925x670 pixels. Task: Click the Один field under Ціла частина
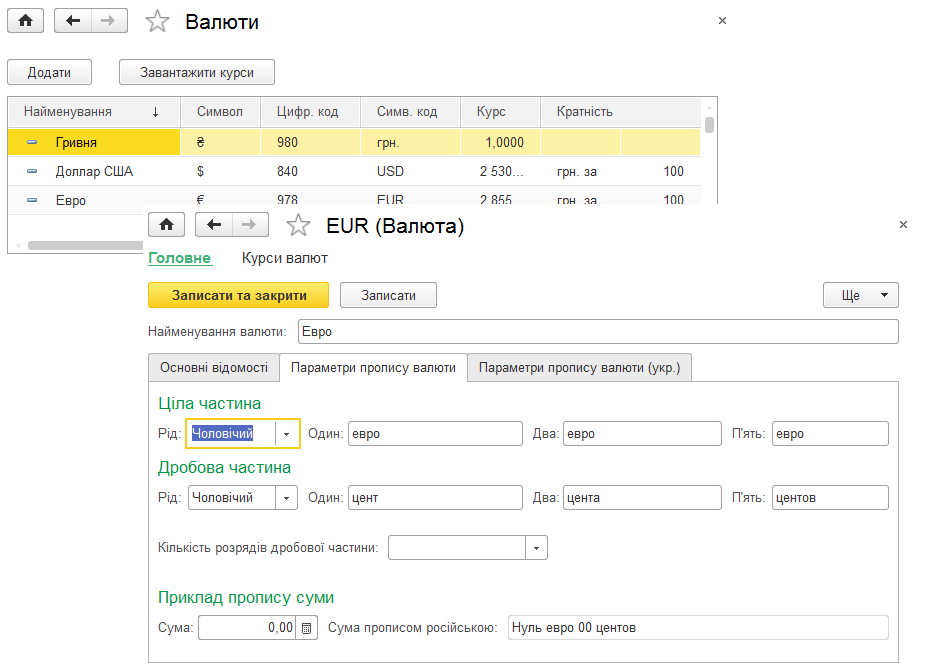435,434
